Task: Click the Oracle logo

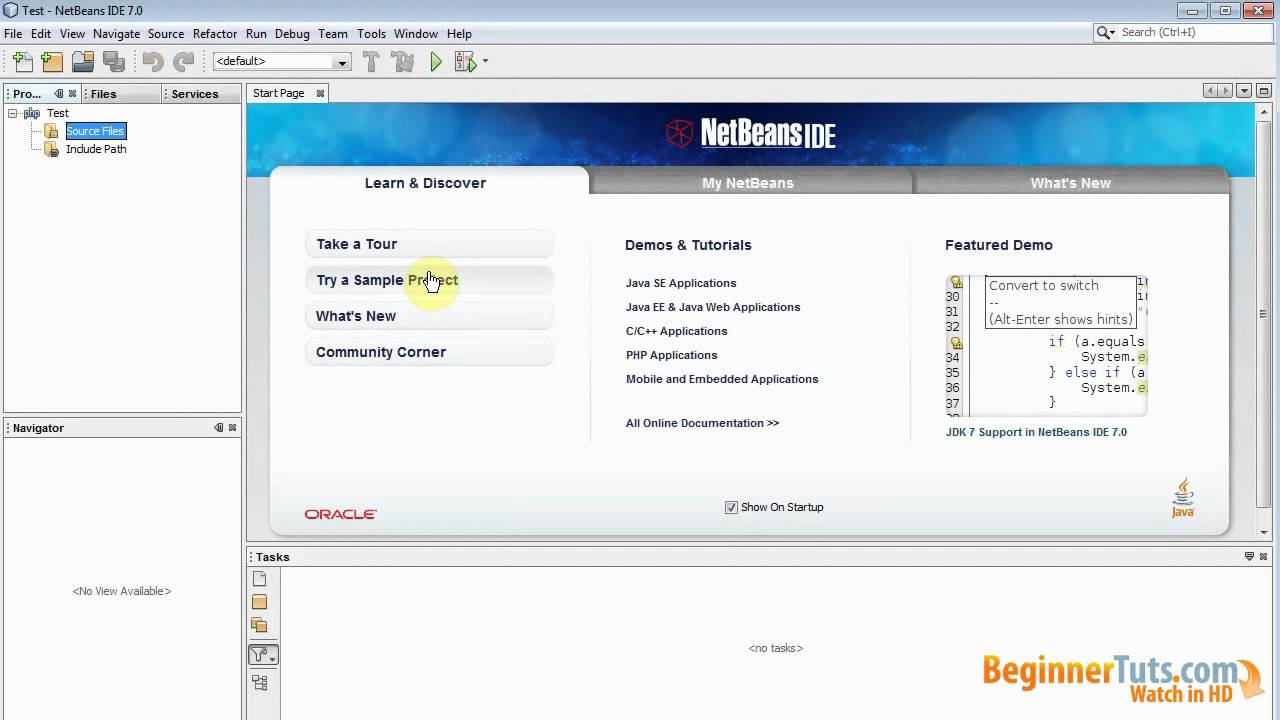Action: pos(341,514)
